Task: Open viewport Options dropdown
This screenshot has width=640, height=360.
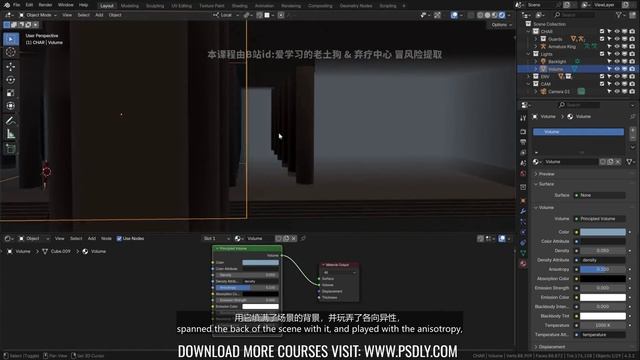Action: pyautogui.click(x=501, y=25)
